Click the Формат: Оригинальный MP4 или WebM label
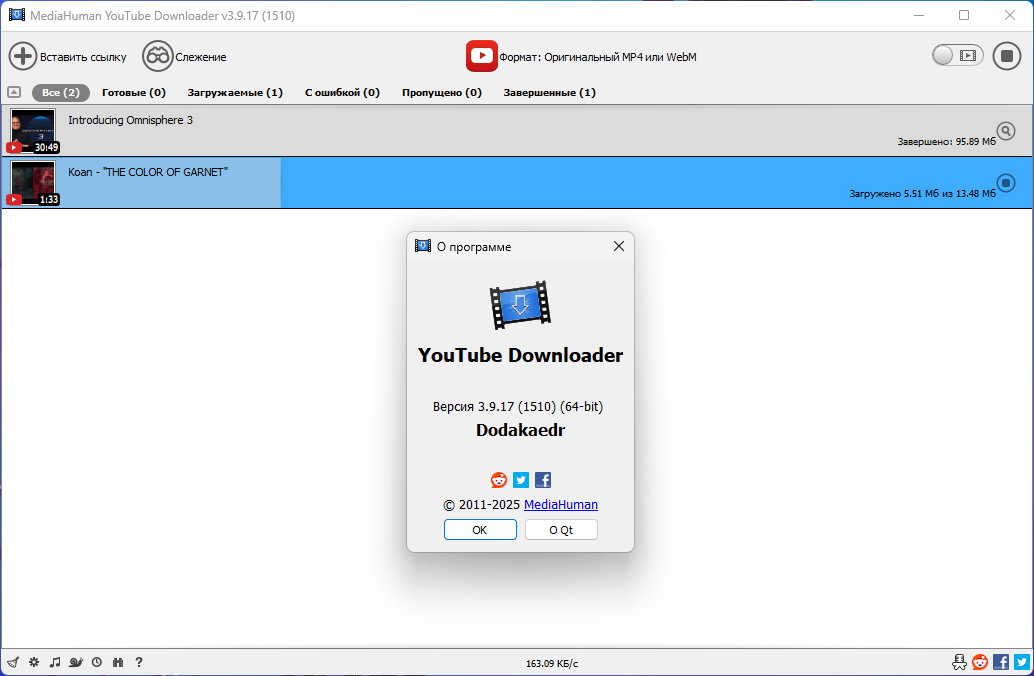1034x676 pixels. point(597,57)
